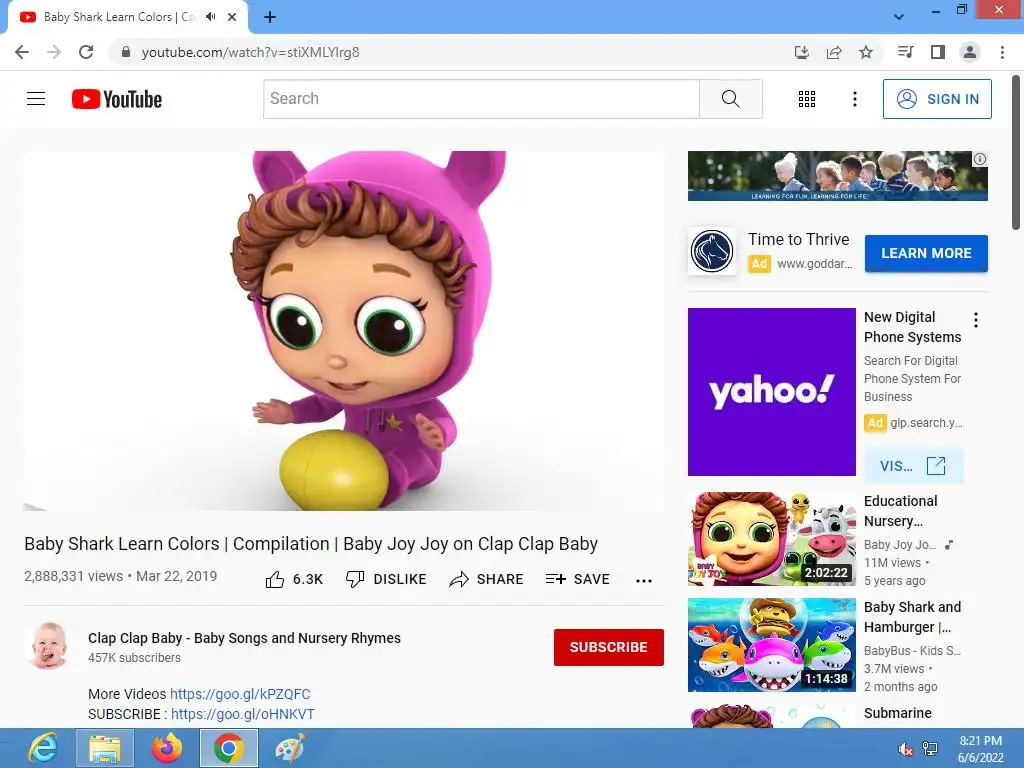Subscribe to Clap Clap Baby channel
The width and height of the screenshot is (1024, 768).
point(609,647)
